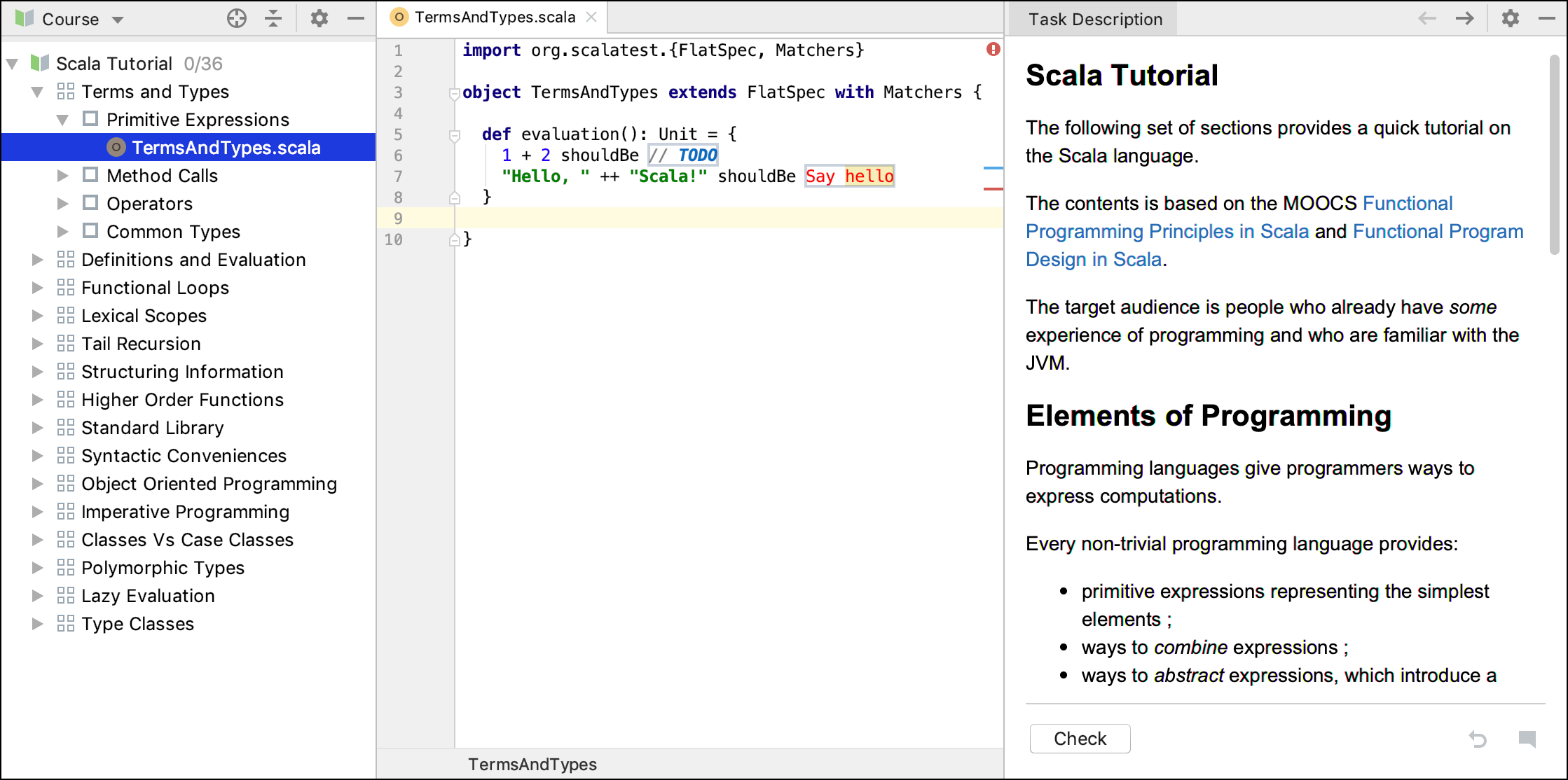
Task: Select Polymorphic Types tree row
Action: (189, 568)
